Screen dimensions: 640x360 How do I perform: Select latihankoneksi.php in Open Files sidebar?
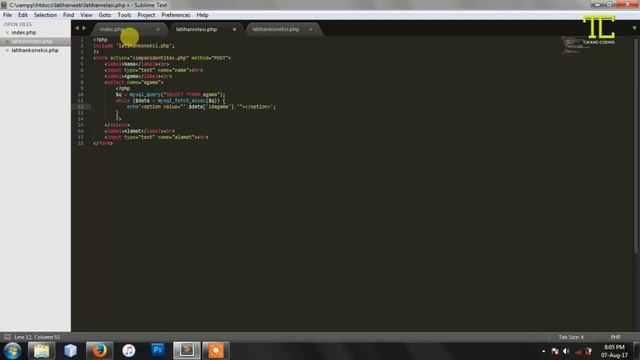pos(35,51)
